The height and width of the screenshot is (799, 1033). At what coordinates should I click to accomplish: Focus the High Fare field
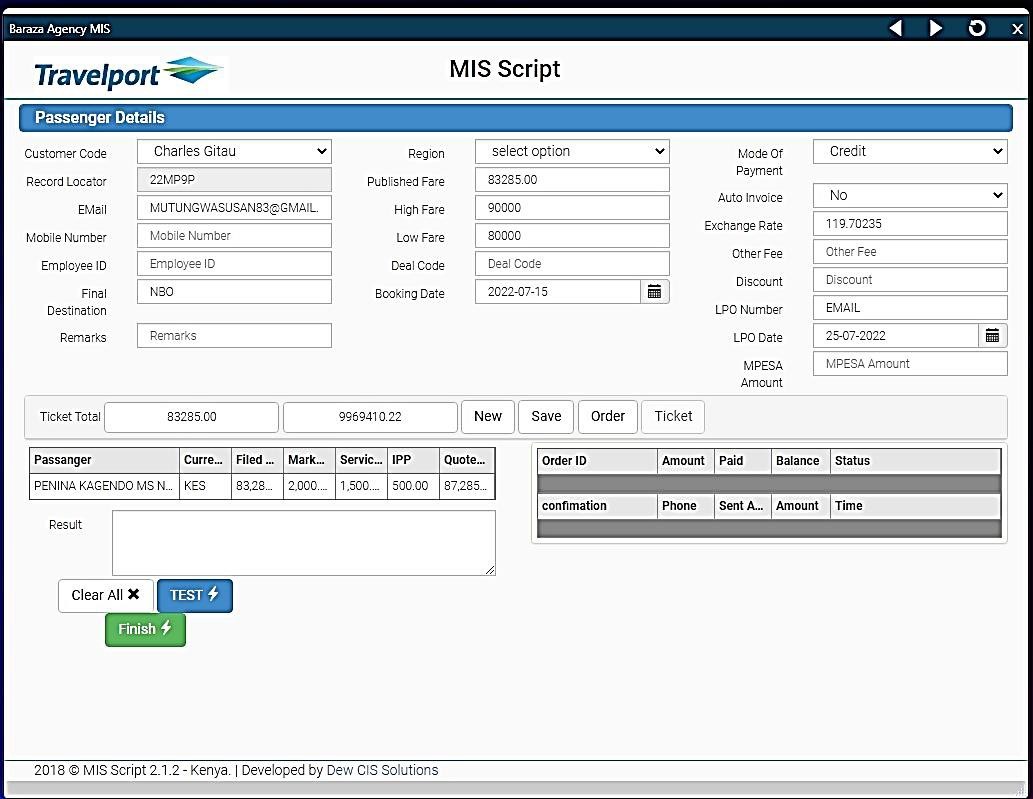point(572,208)
